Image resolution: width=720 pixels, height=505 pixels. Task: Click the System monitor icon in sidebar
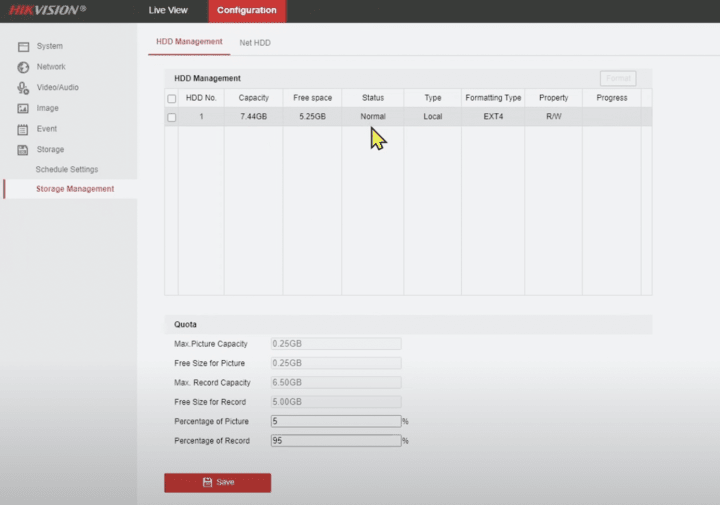[x=23, y=46]
